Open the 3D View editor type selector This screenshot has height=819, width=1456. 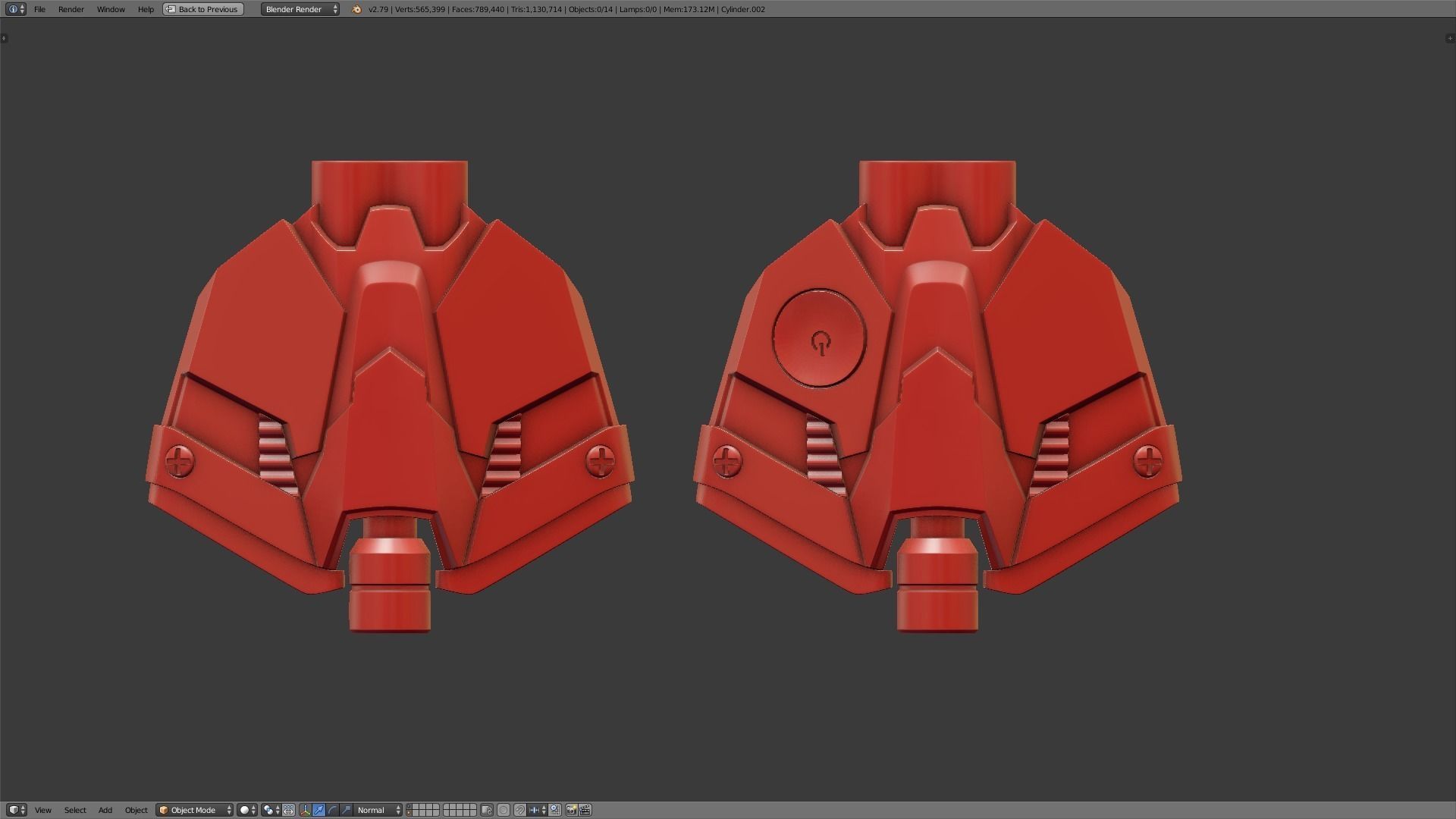pos(16,810)
